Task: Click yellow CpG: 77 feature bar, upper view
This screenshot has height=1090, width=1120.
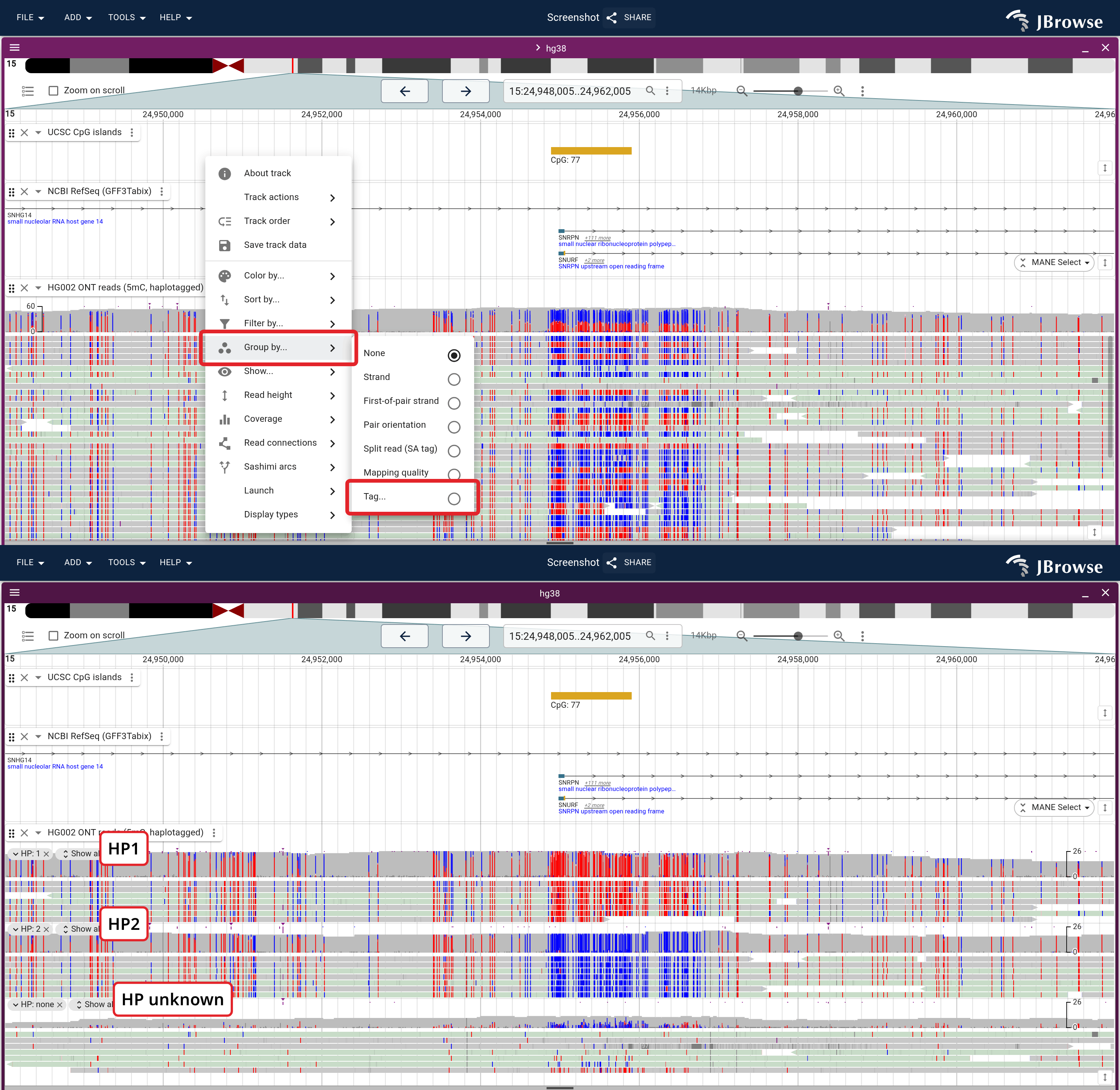Action: 591,151
